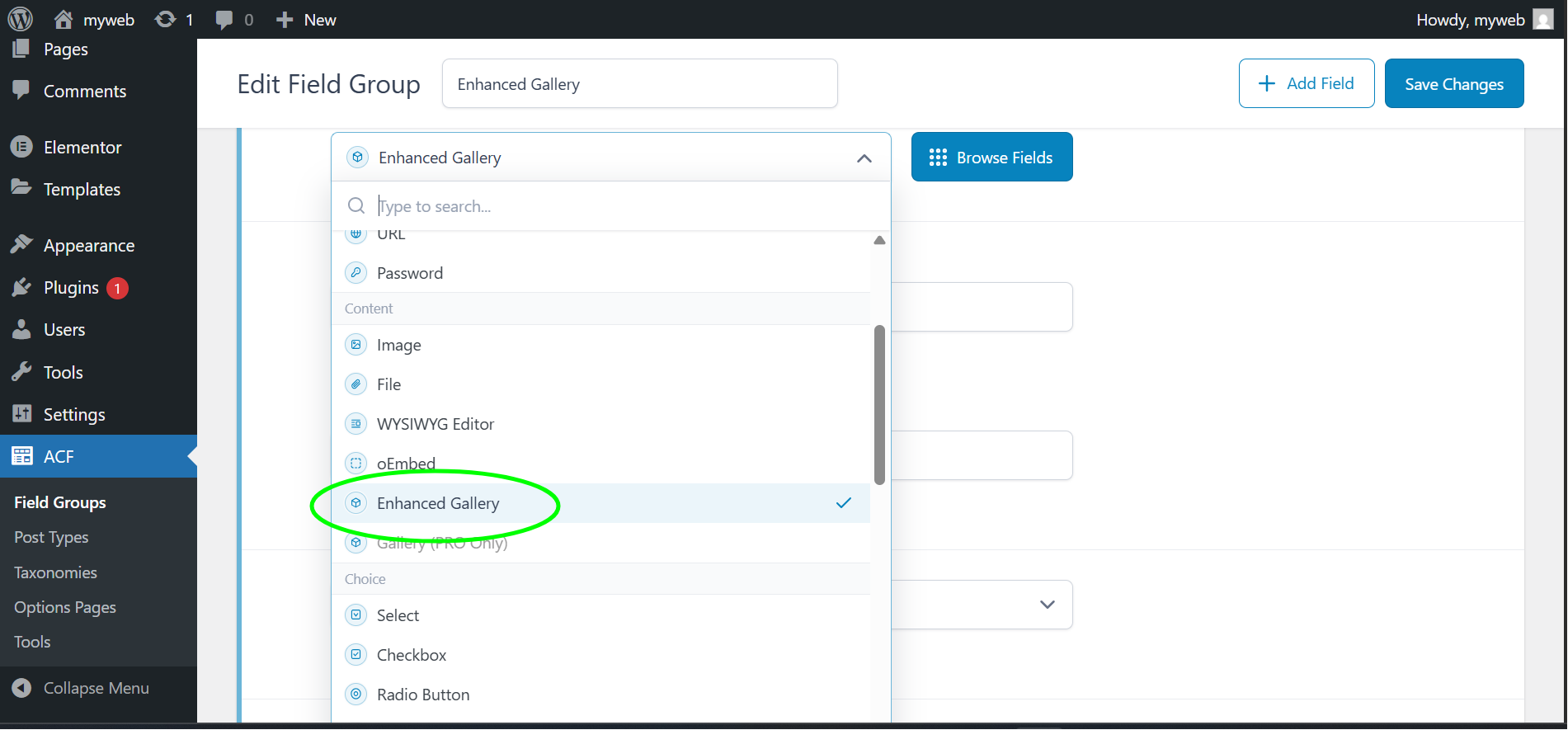This screenshot has width=1568, height=730.
Task: Click the comments bubble icon in admin bar
Action: tap(224, 19)
